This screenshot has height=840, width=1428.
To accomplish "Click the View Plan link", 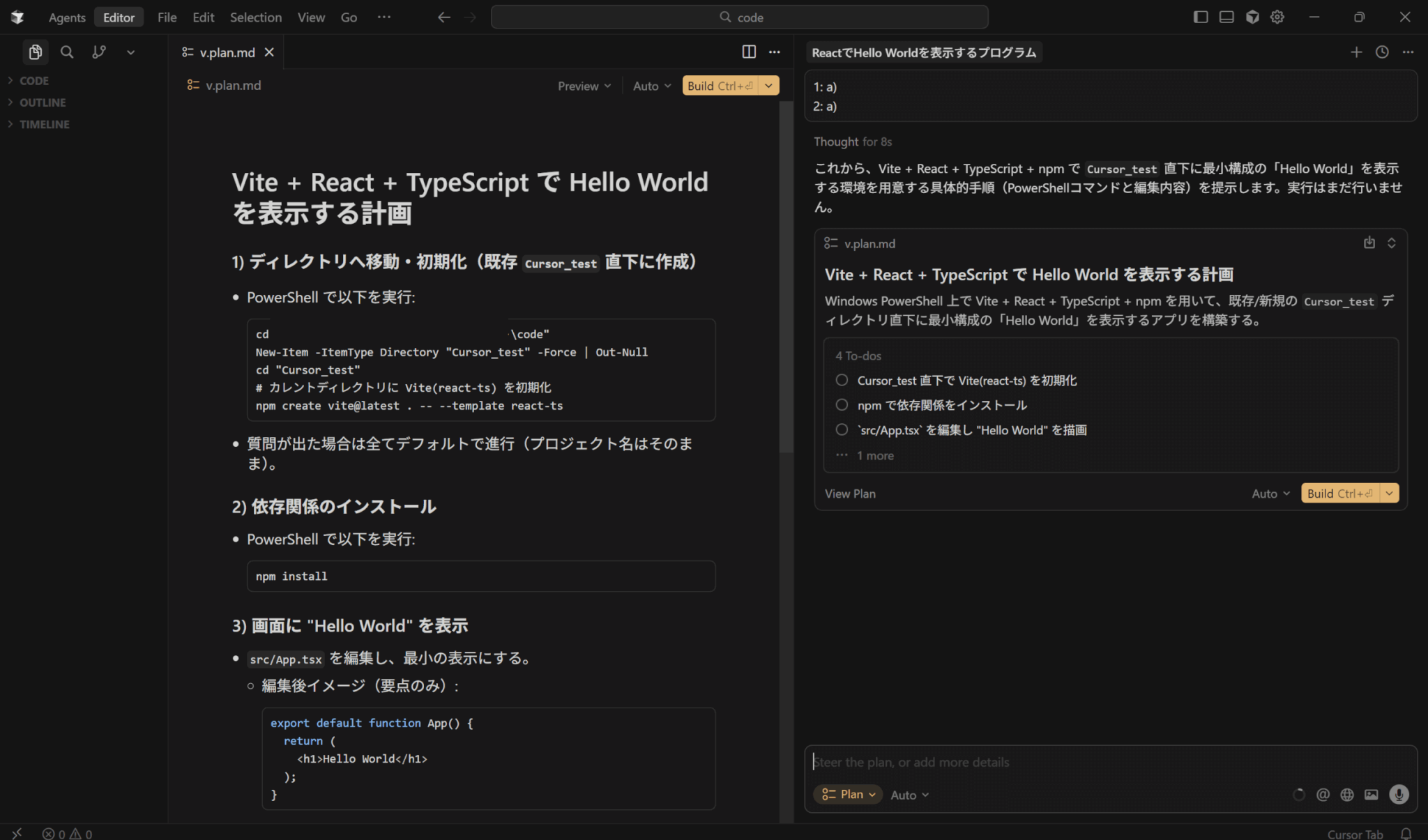I will (x=850, y=494).
